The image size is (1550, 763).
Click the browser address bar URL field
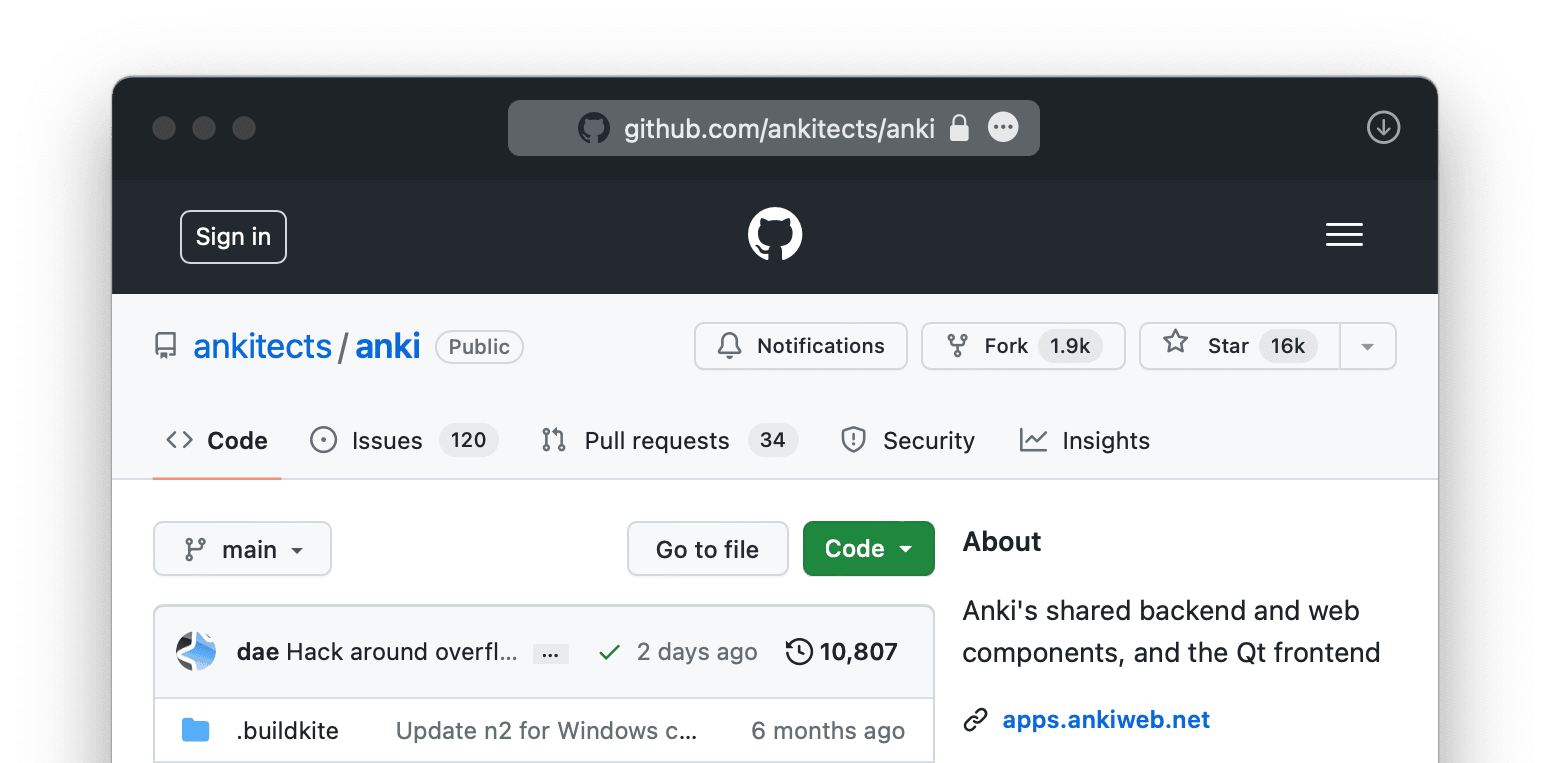pos(774,128)
